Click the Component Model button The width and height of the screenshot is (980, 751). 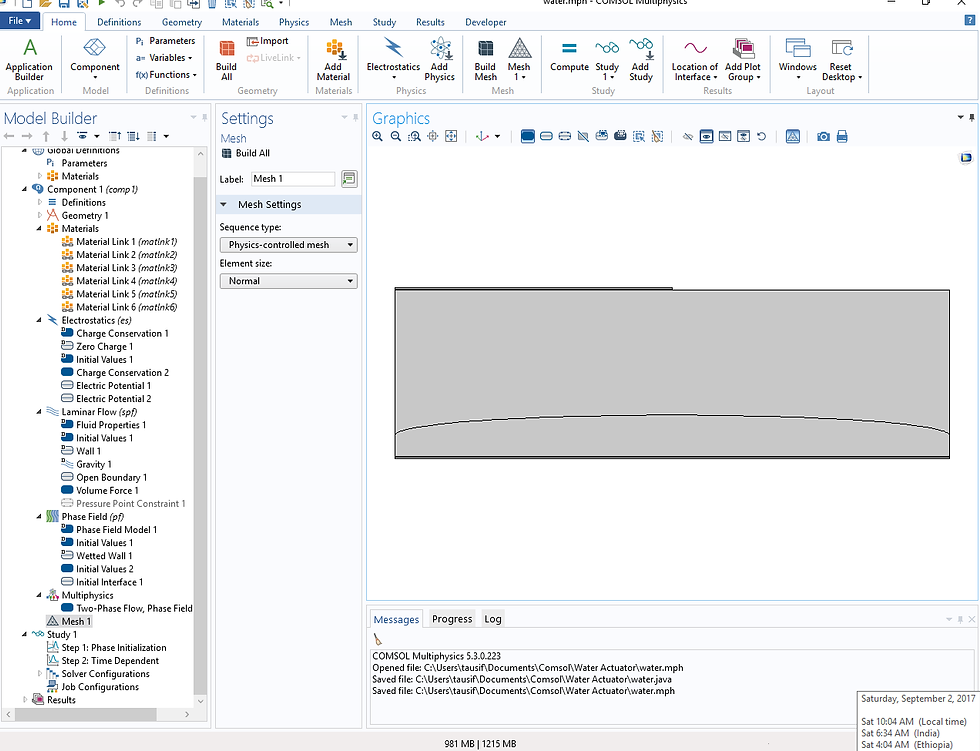click(95, 59)
